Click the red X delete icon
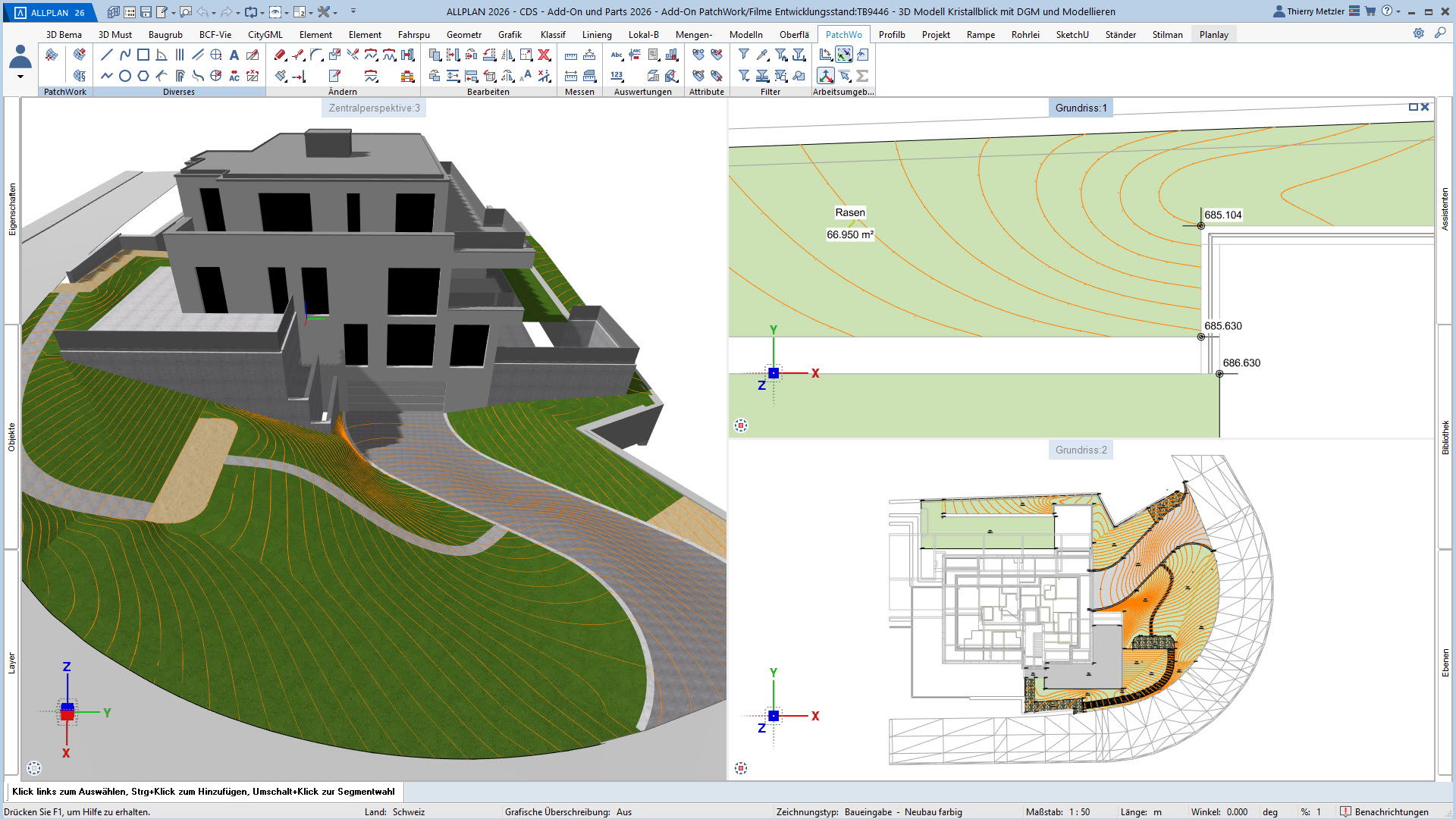Image resolution: width=1456 pixels, height=819 pixels. pos(544,55)
